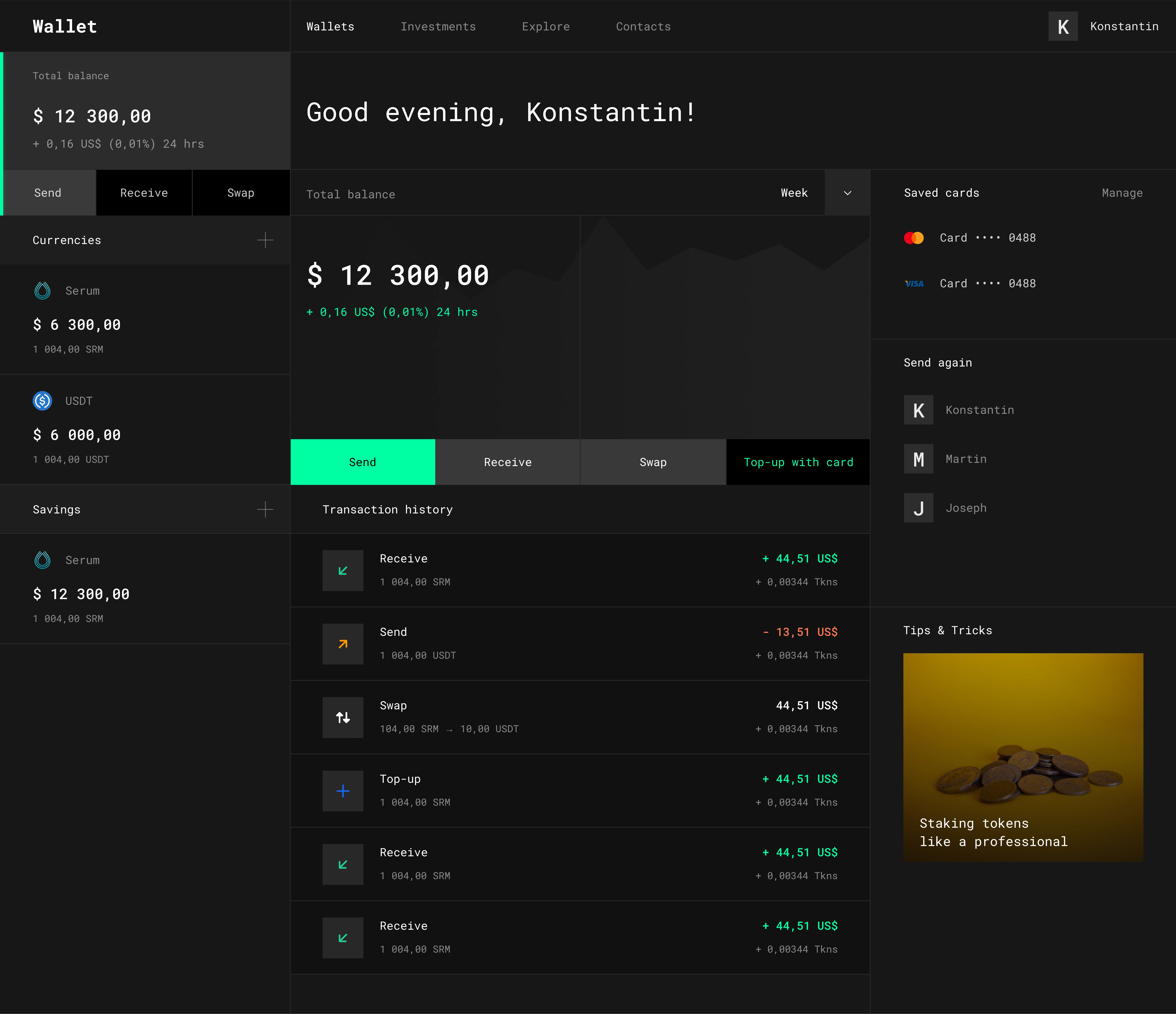Click the Serum icon under Currencies
1176x1014 pixels.
(x=43, y=291)
